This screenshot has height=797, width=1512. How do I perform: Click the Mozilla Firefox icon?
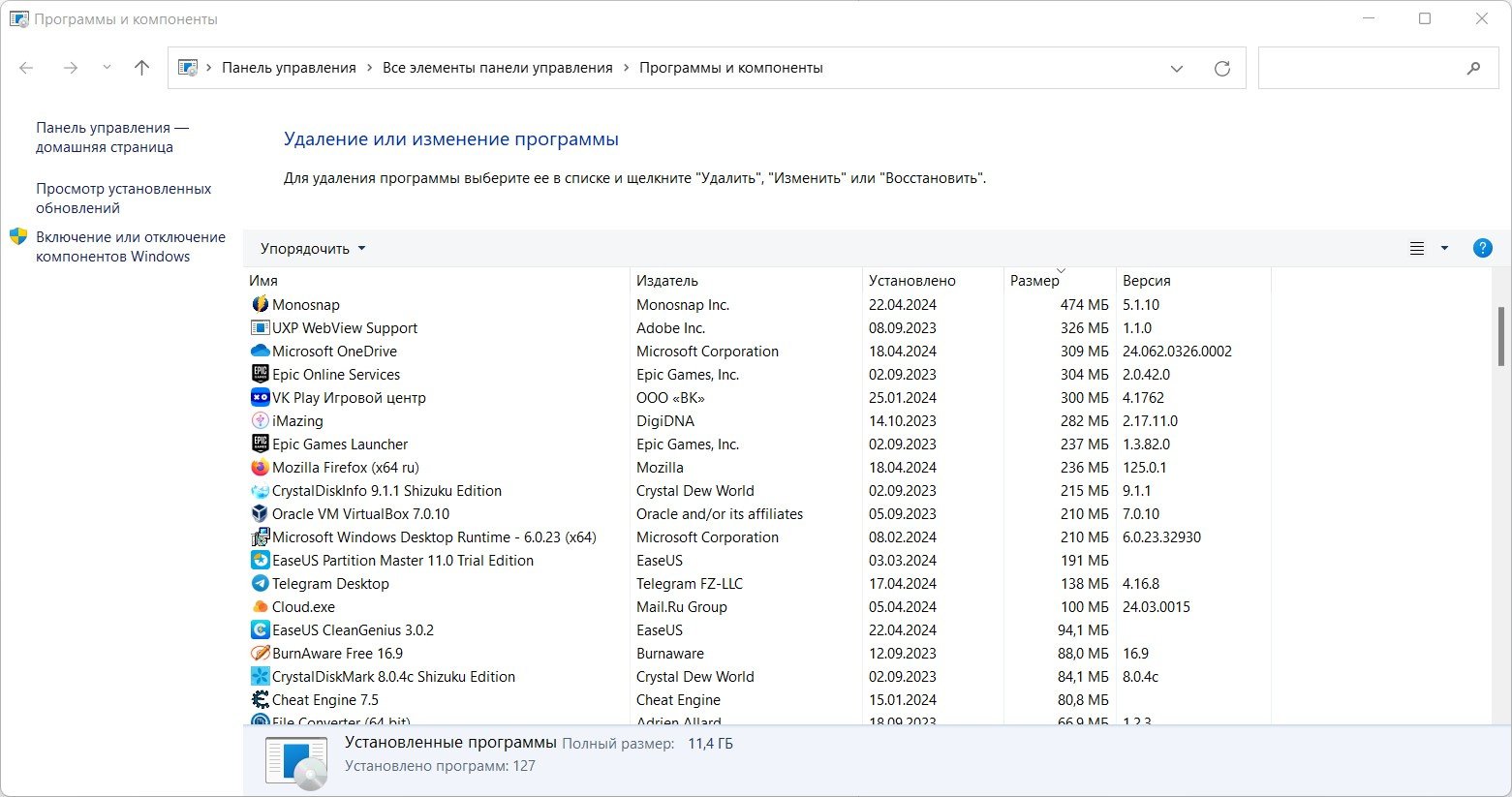pos(260,467)
